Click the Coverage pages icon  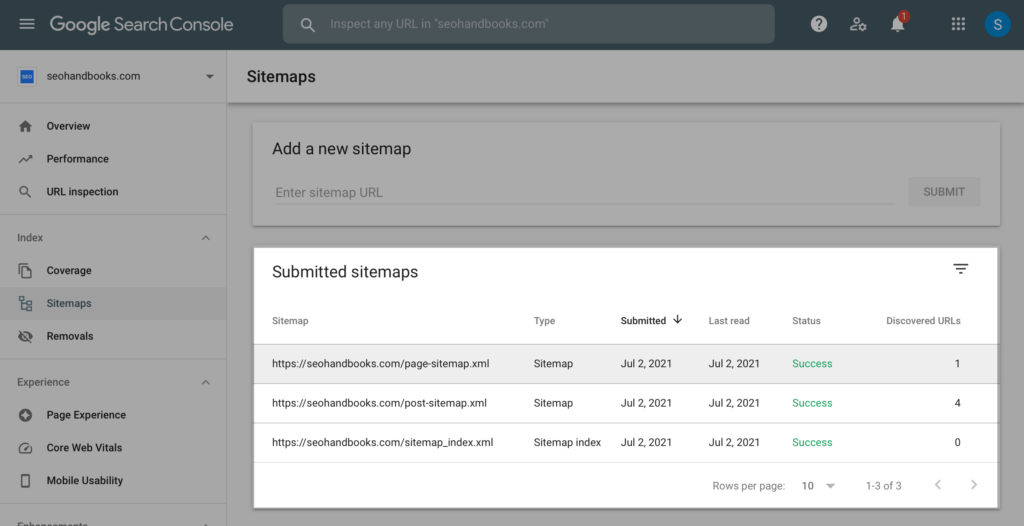[25, 271]
